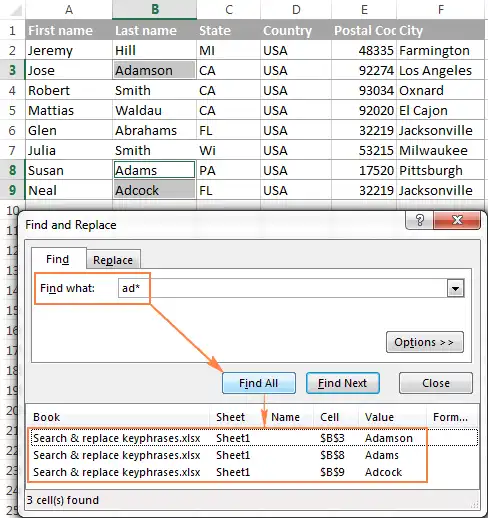Close the Find and Replace dialog with X
488x518 pixels.
tap(457, 220)
